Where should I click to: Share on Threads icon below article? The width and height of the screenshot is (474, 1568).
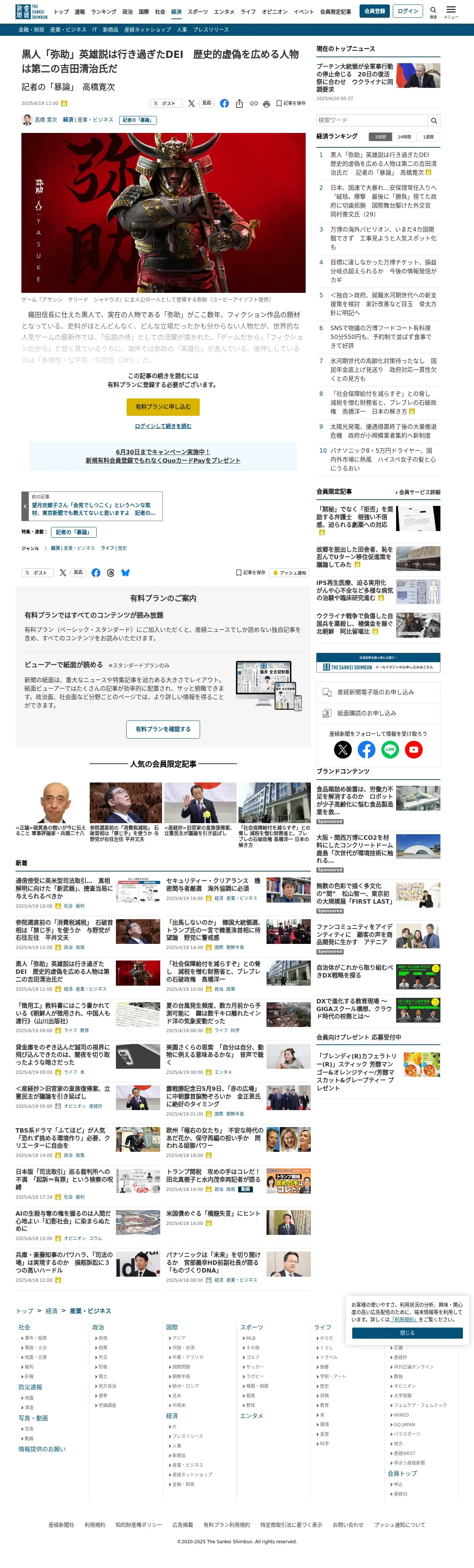click(111, 573)
